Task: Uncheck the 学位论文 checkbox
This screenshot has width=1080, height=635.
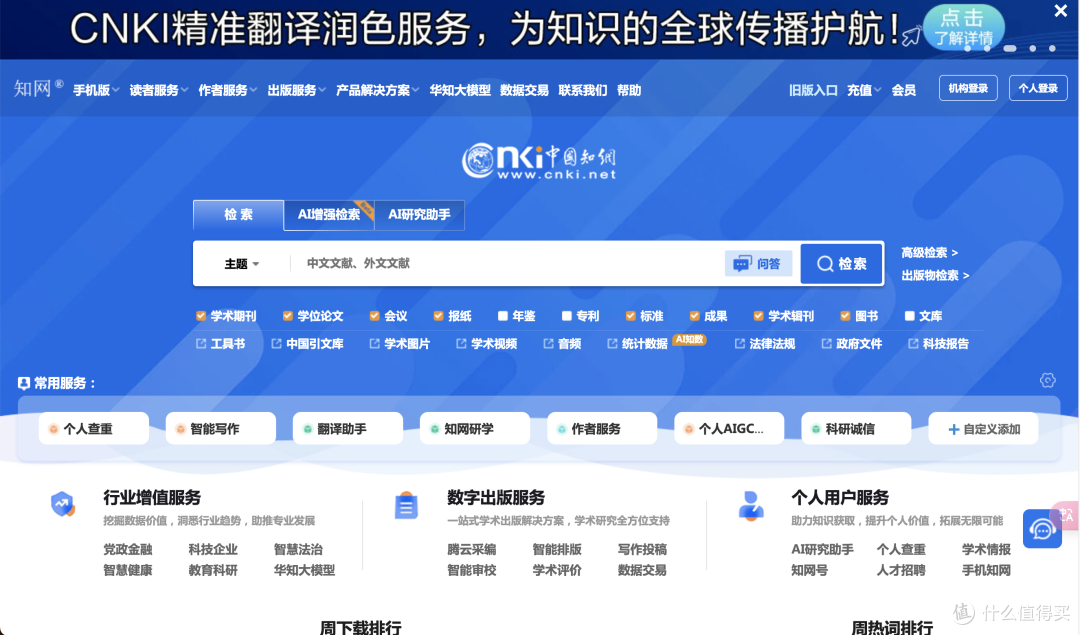Action: coord(288,315)
